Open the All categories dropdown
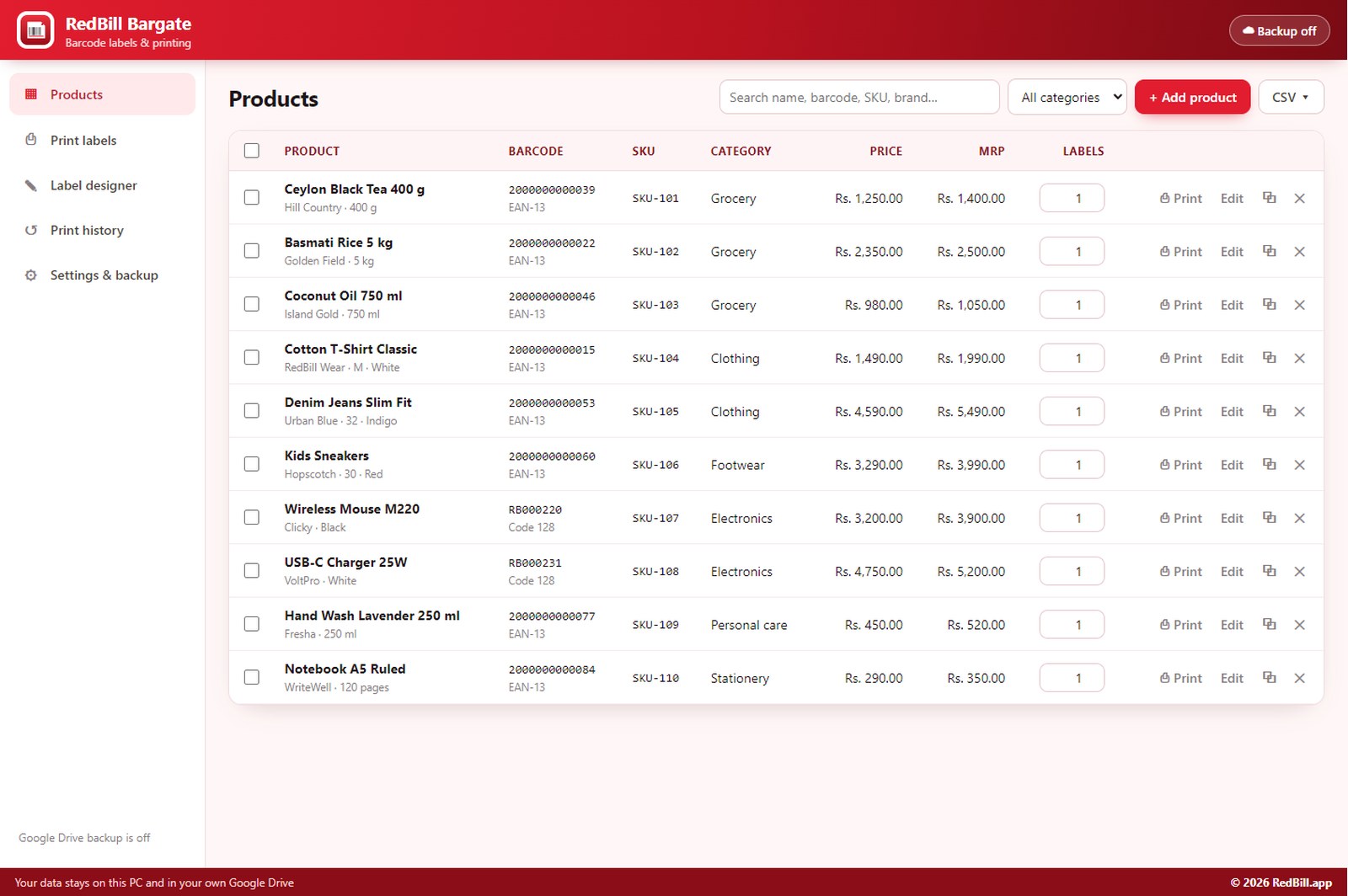This screenshot has height=896, width=1348. click(1067, 97)
